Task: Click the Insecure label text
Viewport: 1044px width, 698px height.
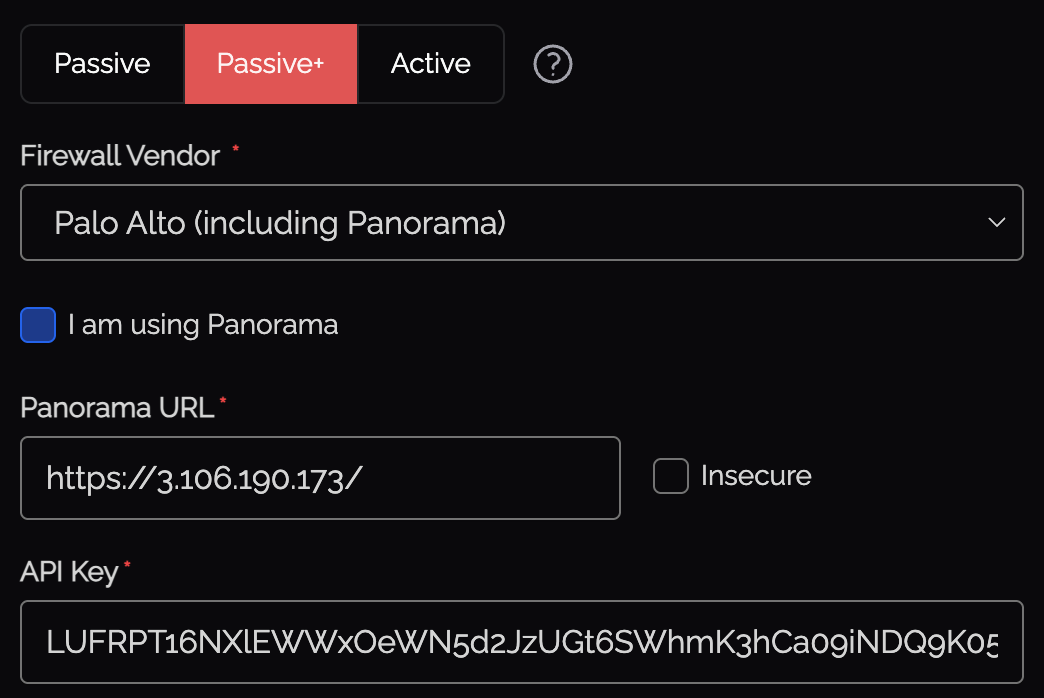Action: point(756,476)
